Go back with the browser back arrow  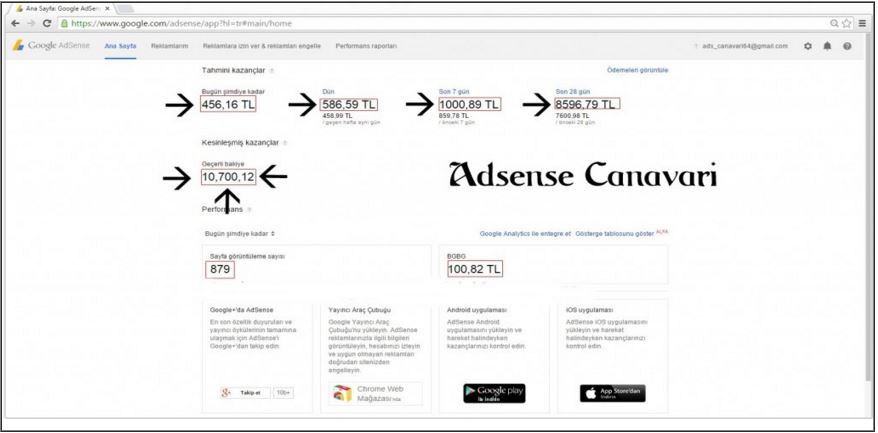(16, 24)
